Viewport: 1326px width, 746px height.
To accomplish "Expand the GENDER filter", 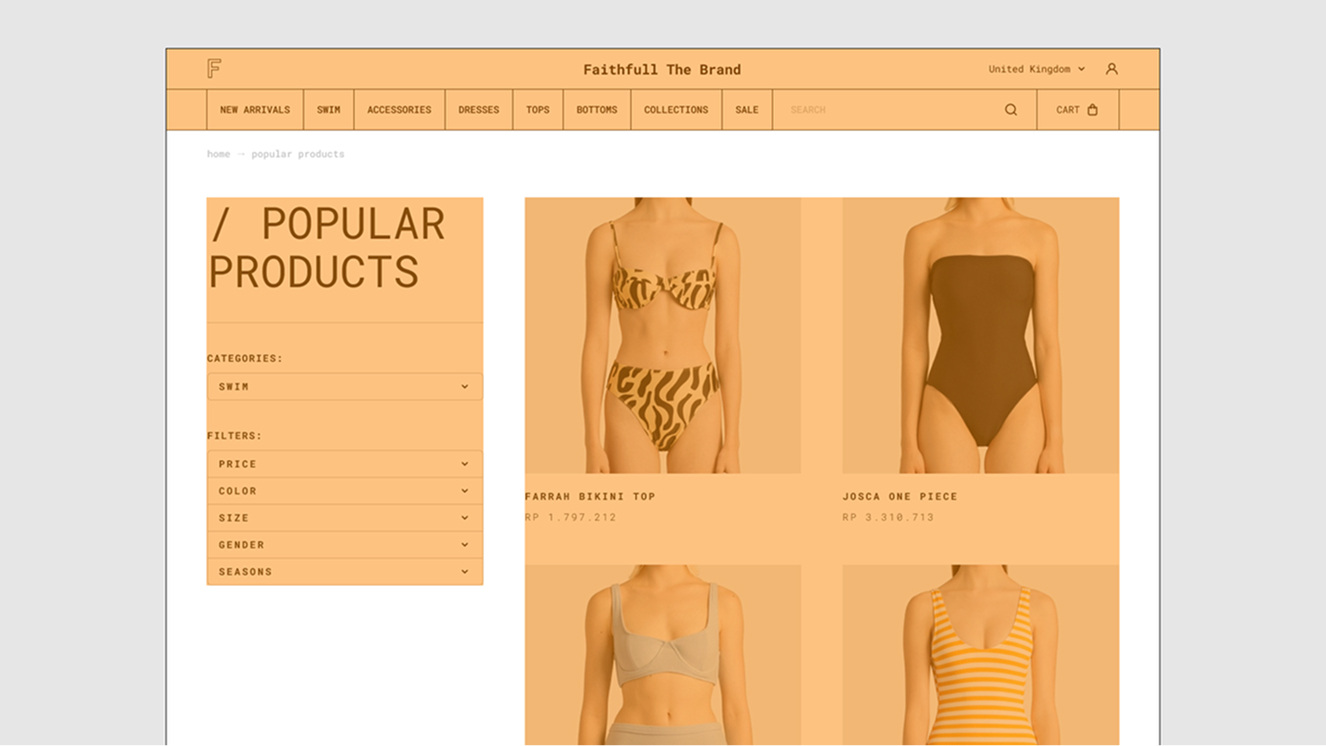I will (x=344, y=545).
